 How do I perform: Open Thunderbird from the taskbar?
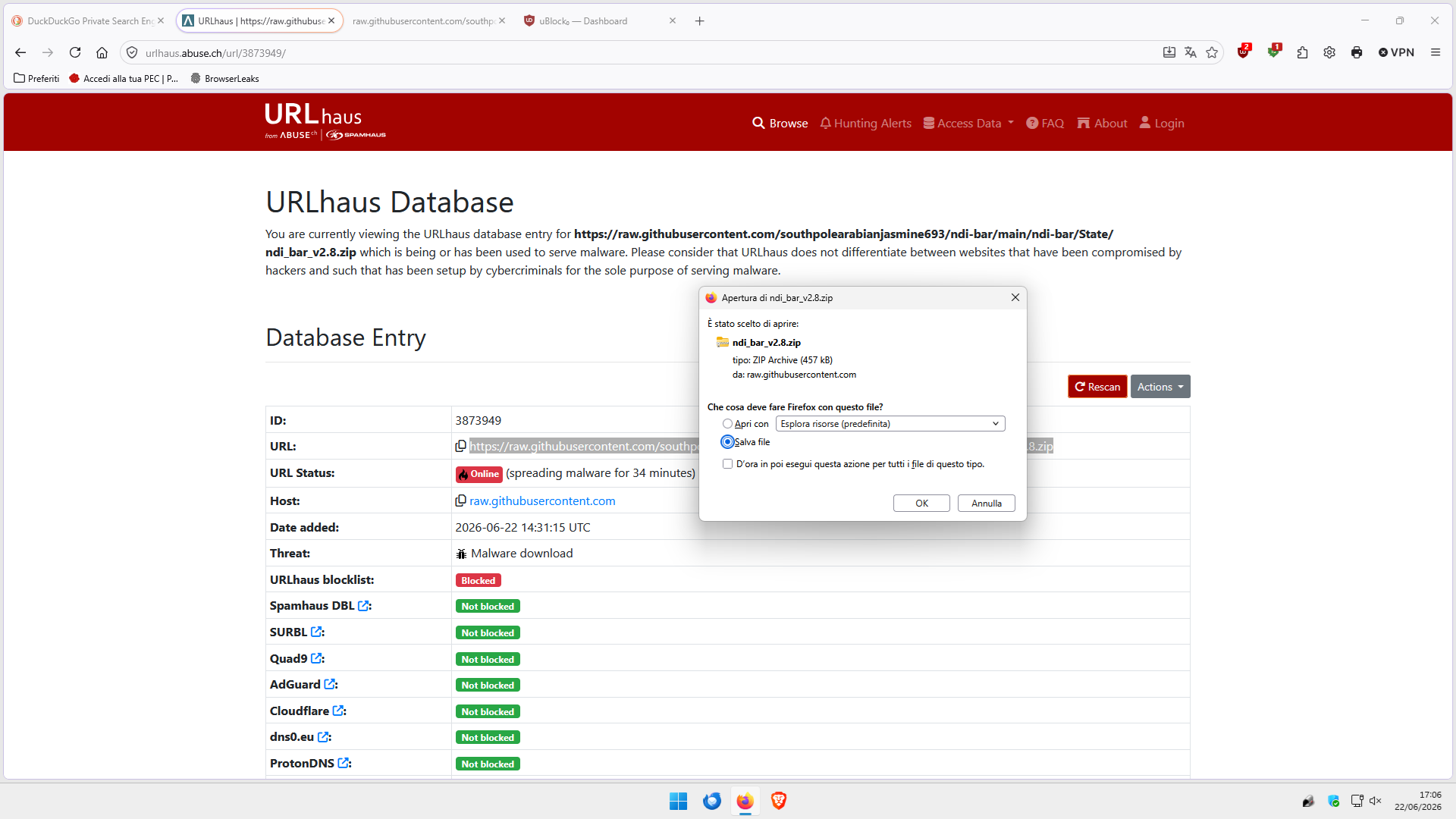[711, 801]
